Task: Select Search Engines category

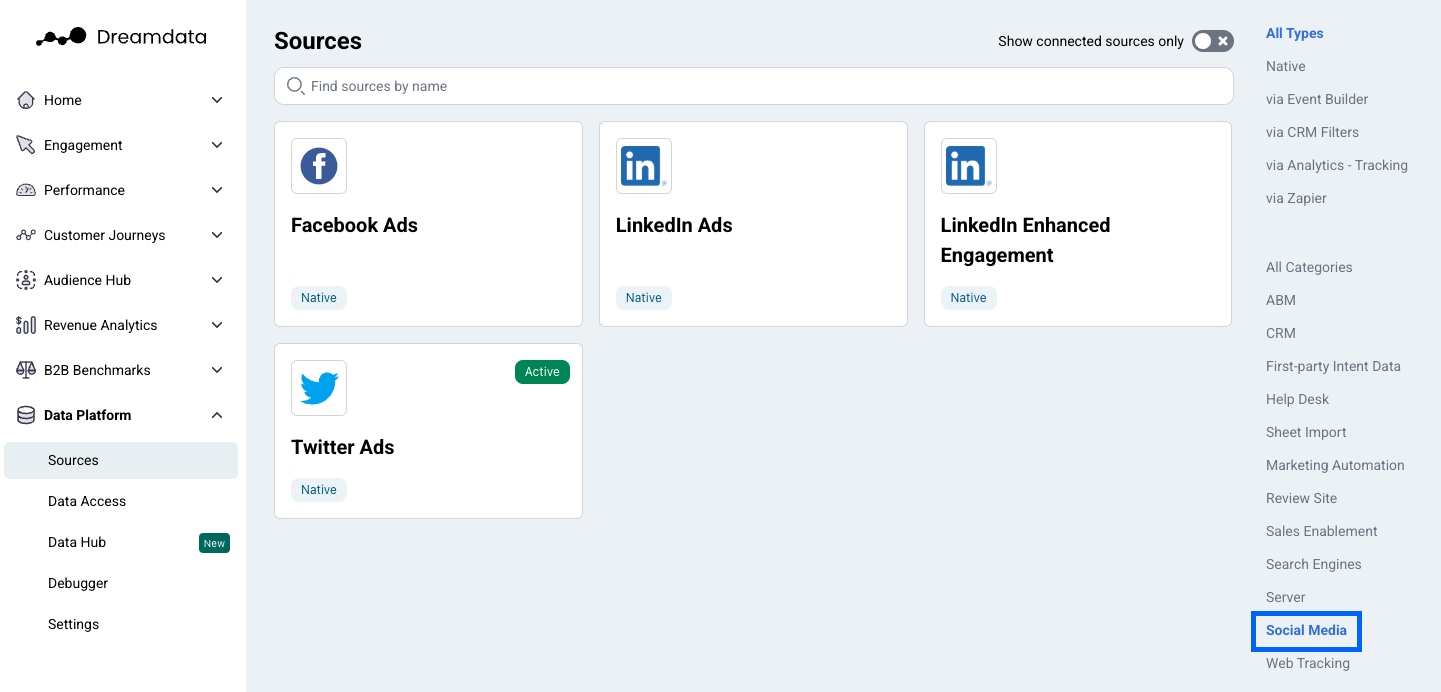Action: click(x=1313, y=564)
